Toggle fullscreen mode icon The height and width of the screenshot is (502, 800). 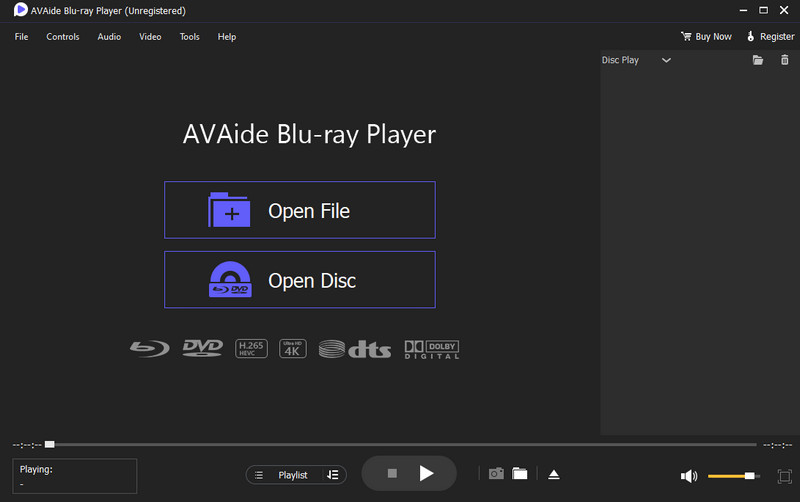[x=785, y=476]
